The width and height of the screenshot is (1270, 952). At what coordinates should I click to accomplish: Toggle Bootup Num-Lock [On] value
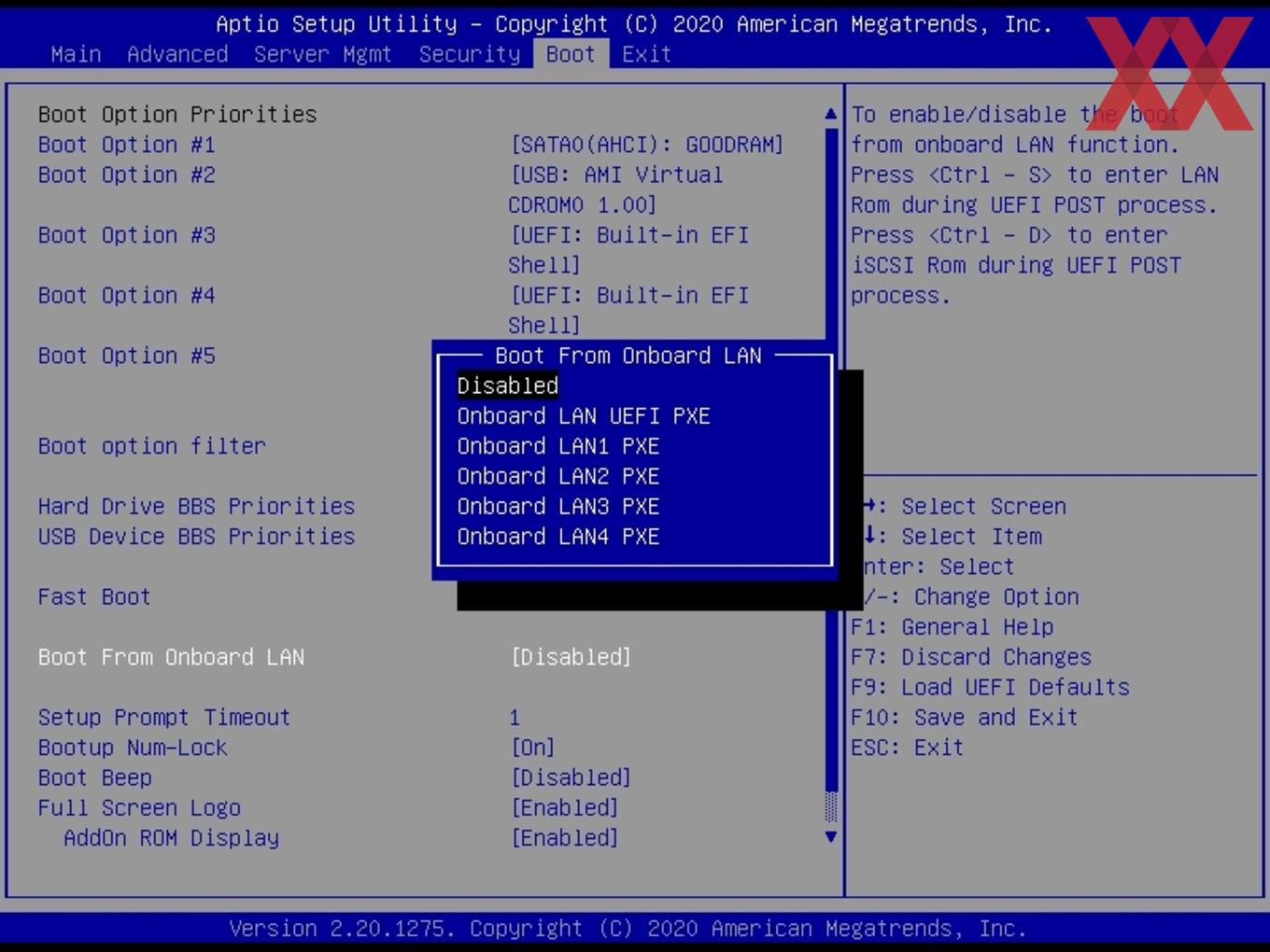533,748
